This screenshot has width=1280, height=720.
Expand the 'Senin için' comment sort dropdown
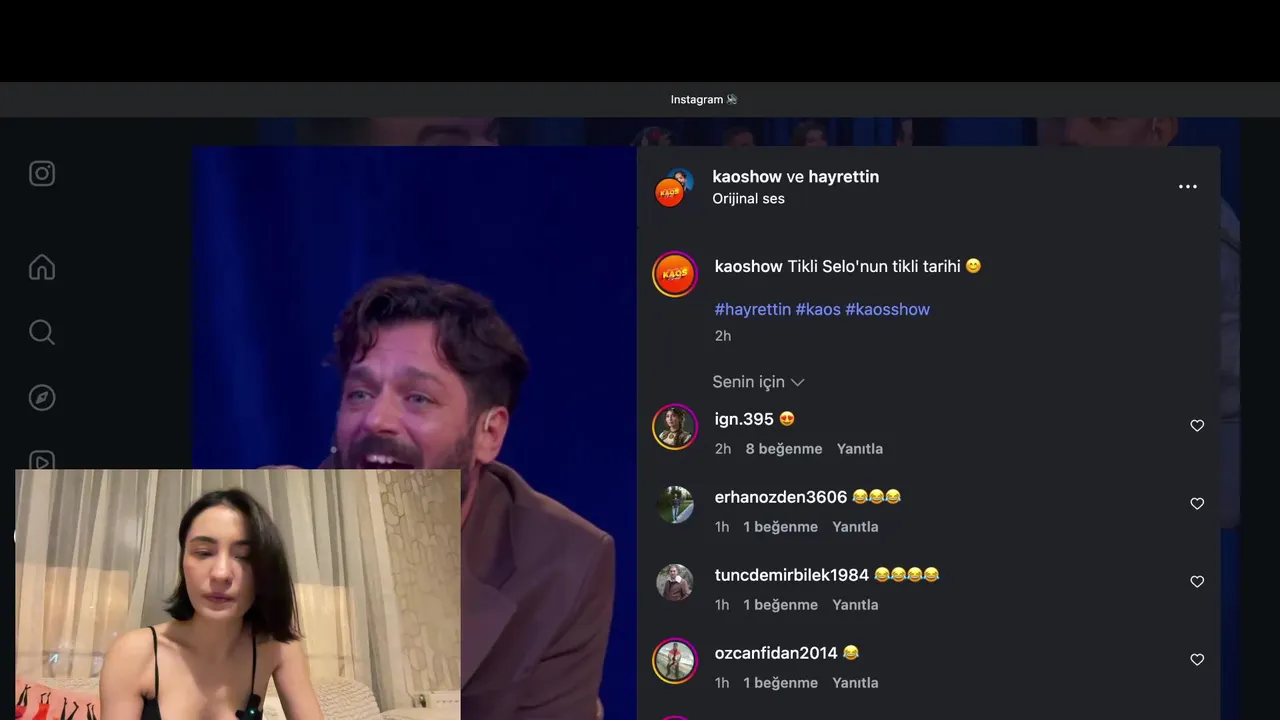(x=758, y=382)
